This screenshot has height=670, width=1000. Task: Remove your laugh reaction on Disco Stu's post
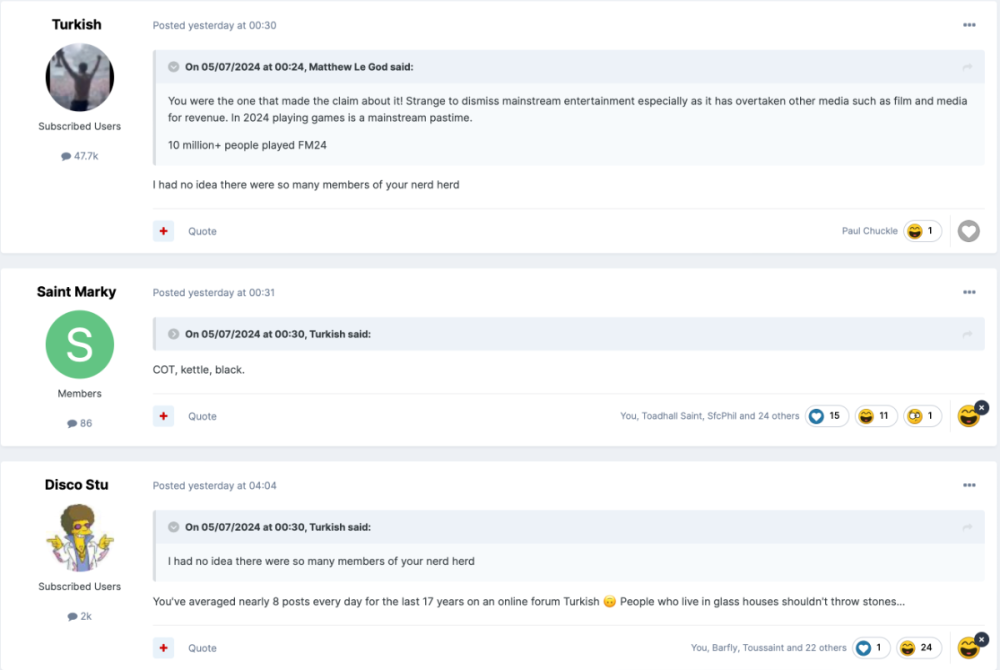point(981,639)
